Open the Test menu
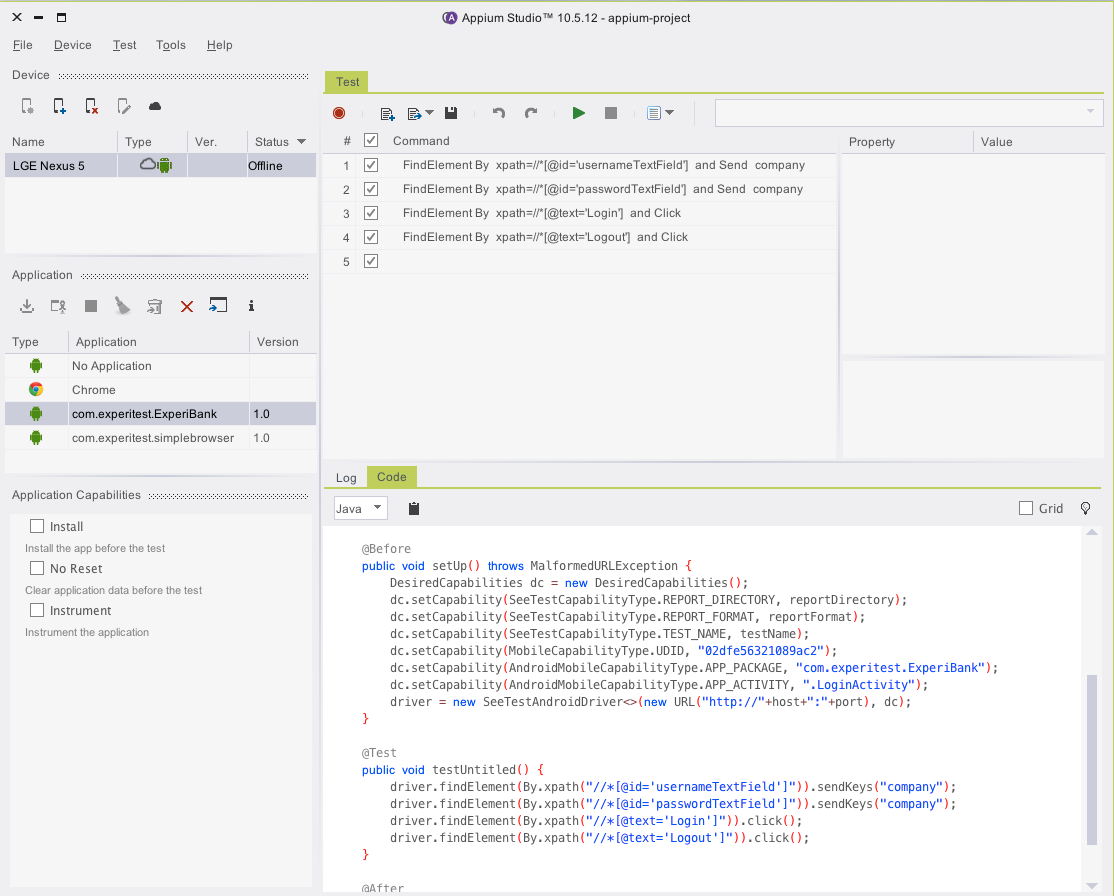This screenshot has height=896, width=1114. pos(124,45)
